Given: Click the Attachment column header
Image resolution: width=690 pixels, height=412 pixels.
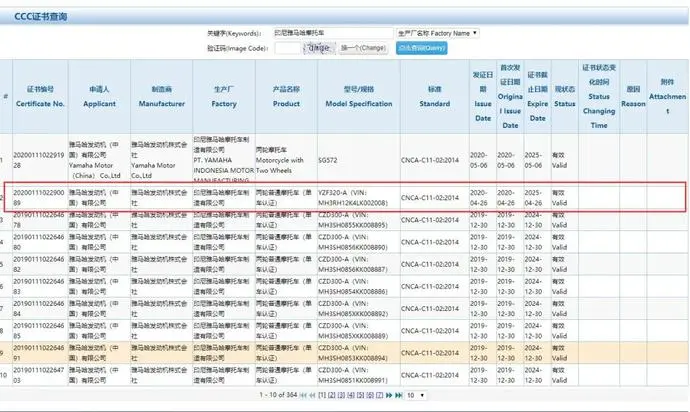Looking at the screenshot, I should click(x=668, y=96).
